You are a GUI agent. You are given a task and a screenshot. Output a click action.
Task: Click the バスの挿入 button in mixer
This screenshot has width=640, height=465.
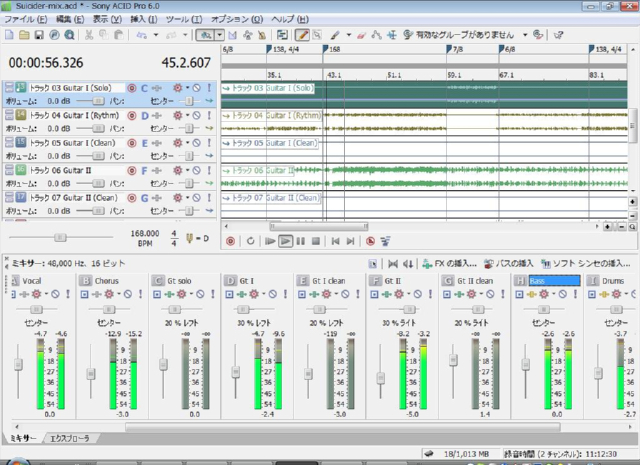point(509,263)
